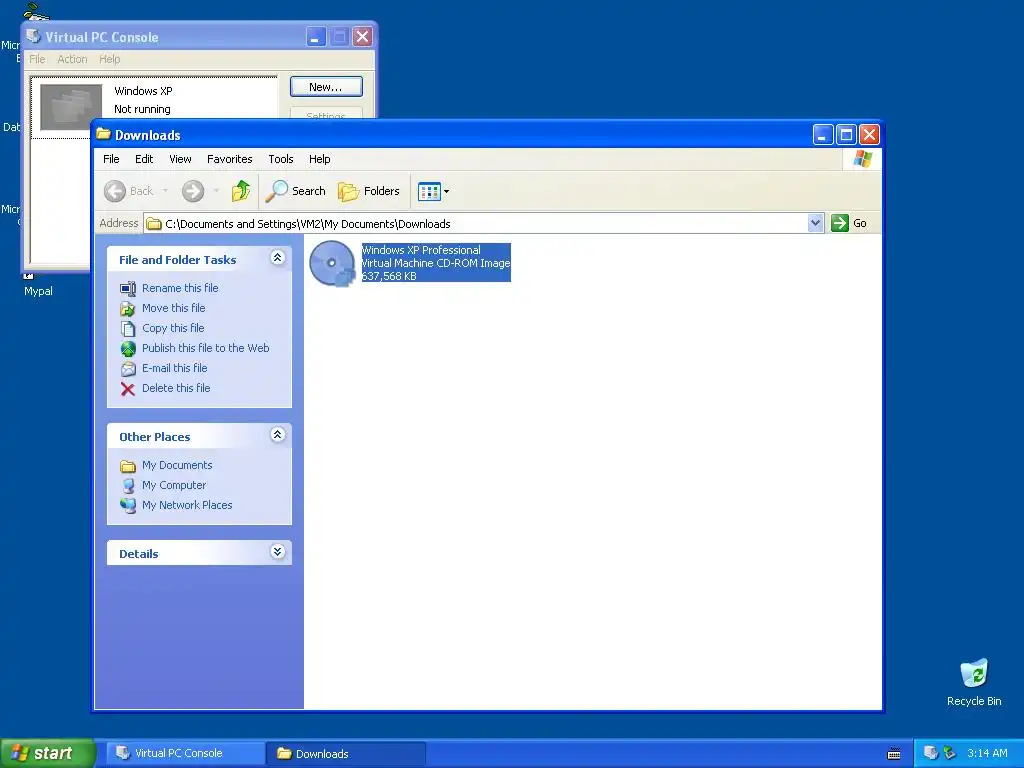Click the 3:14 AM clock
This screenshot has width=1024, height=768.
[987, 753]
